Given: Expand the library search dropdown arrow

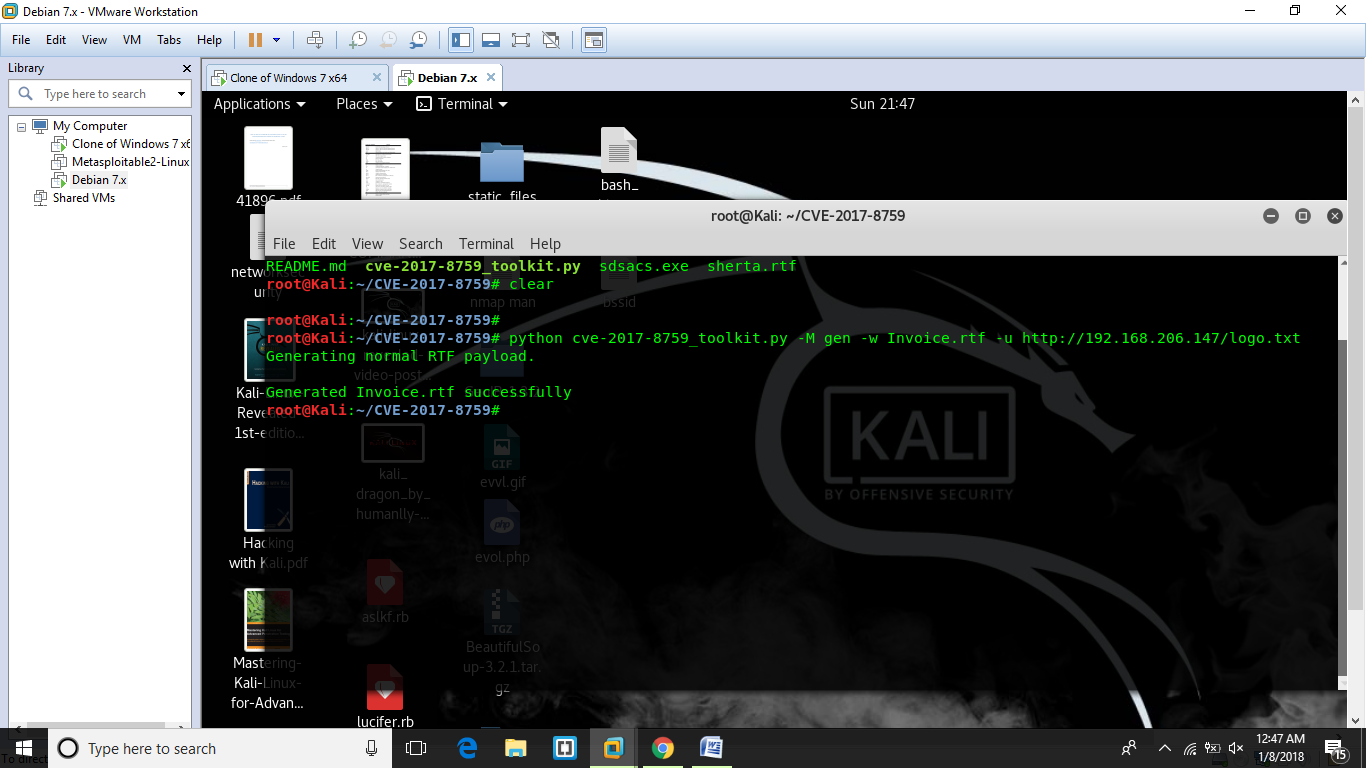Looking at the screenshot, I should (181, 94).
